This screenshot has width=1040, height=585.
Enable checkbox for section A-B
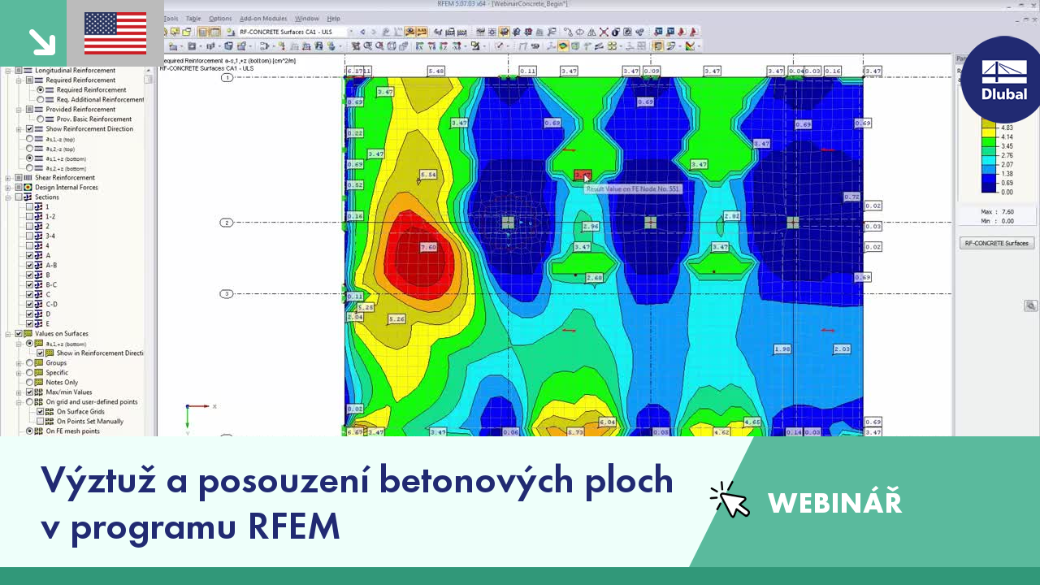tap(29, 265)
